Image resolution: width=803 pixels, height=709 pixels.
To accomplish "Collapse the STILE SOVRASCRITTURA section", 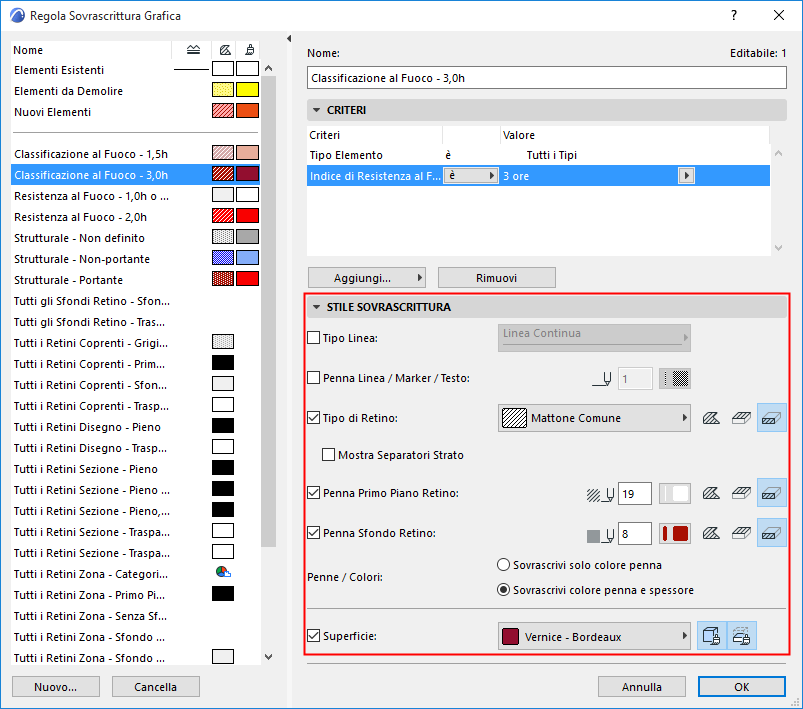I will [x=316, y=307].
